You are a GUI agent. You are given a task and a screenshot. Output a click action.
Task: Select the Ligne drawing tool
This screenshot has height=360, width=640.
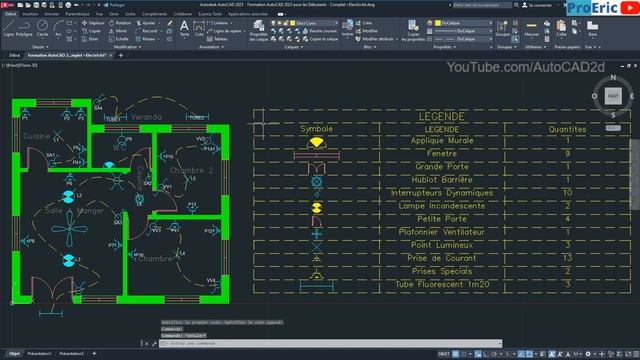(x=9, y=29)
